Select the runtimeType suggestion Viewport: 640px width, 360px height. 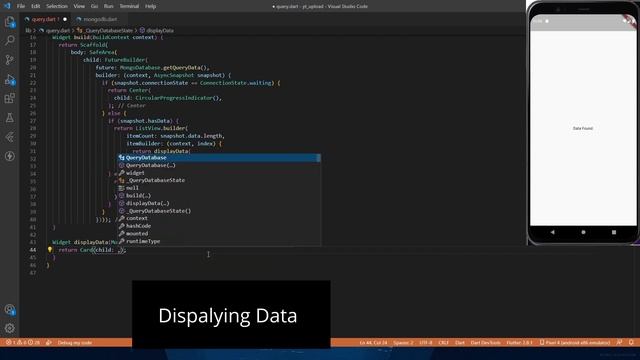[218, 241]
